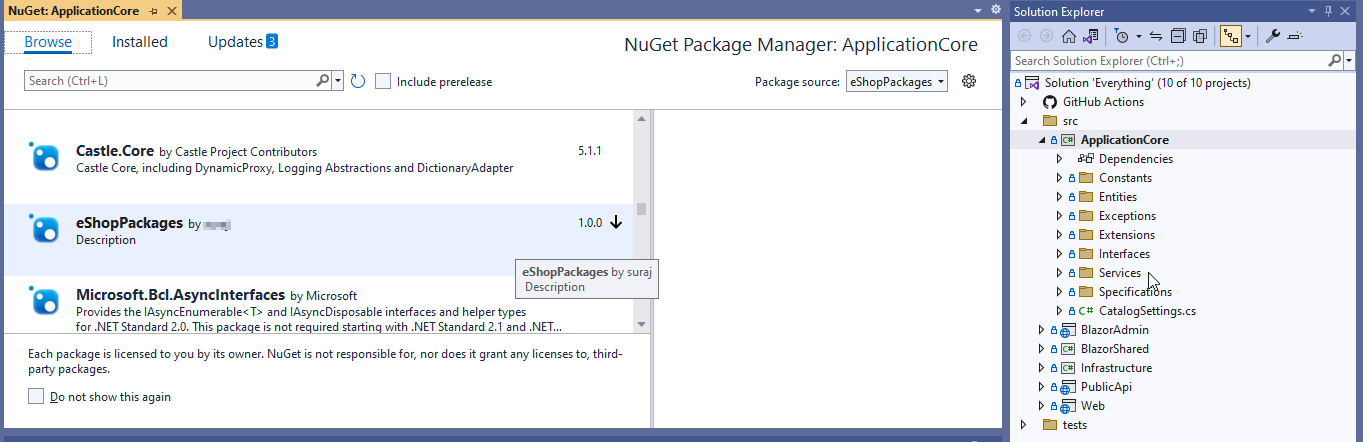1363x442 pixels.
Task: Select the PublicApi project
Action: tap(1106, 387)
